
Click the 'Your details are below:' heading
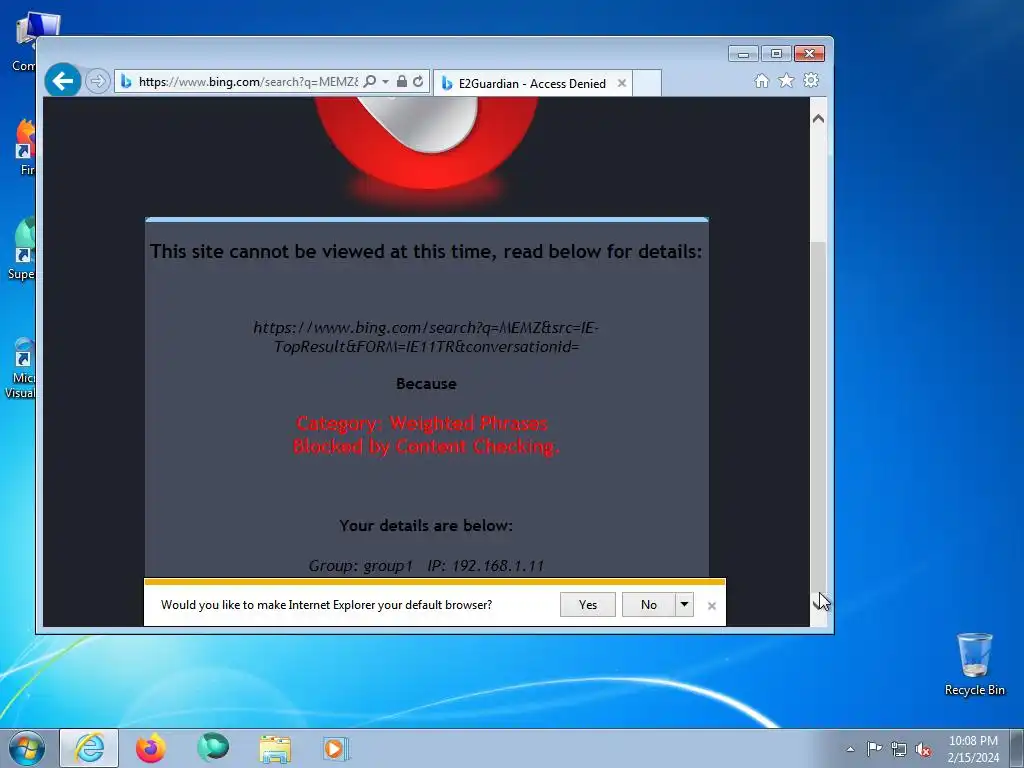(x=426, y=526)
